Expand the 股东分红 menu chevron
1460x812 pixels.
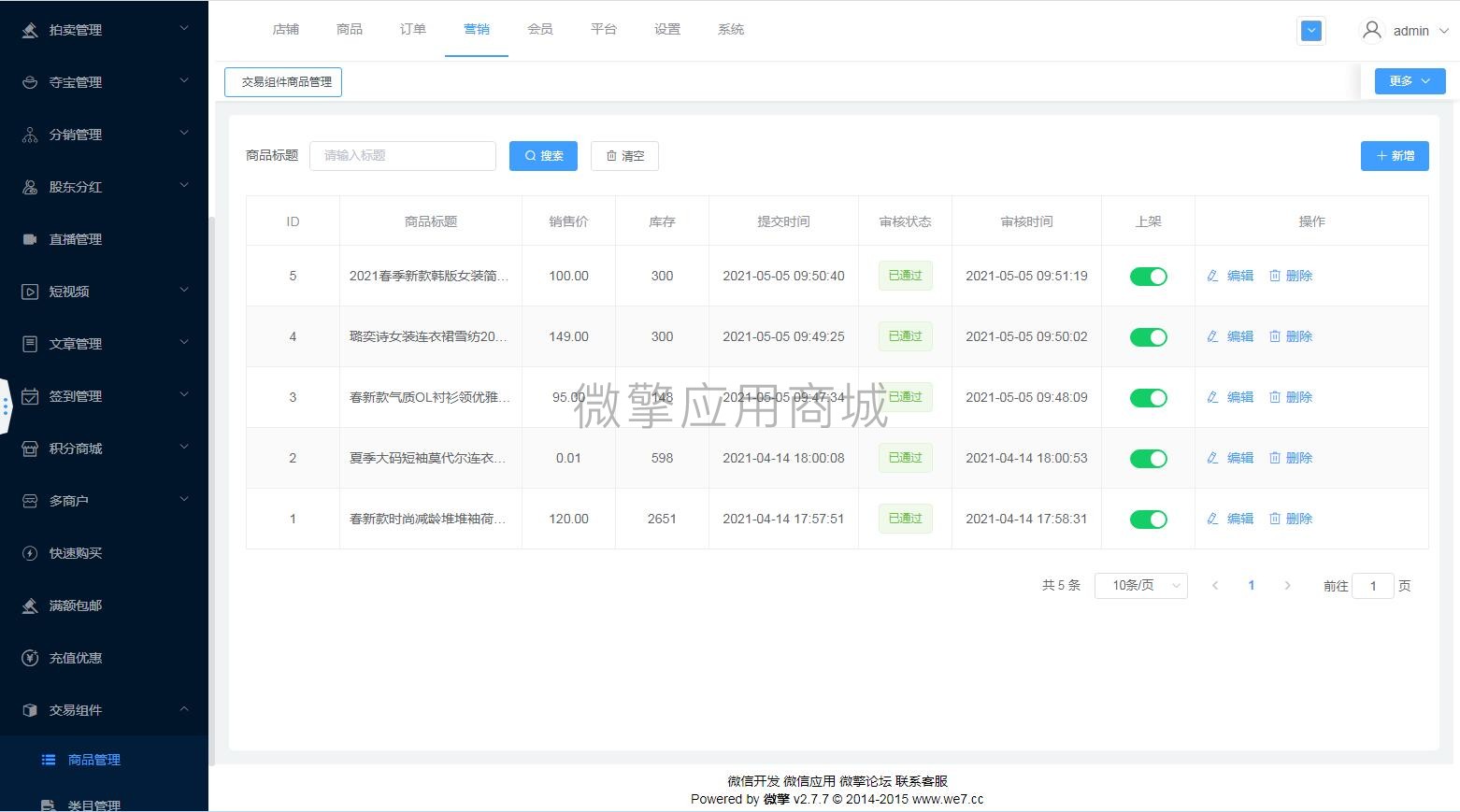coord(184,185)
